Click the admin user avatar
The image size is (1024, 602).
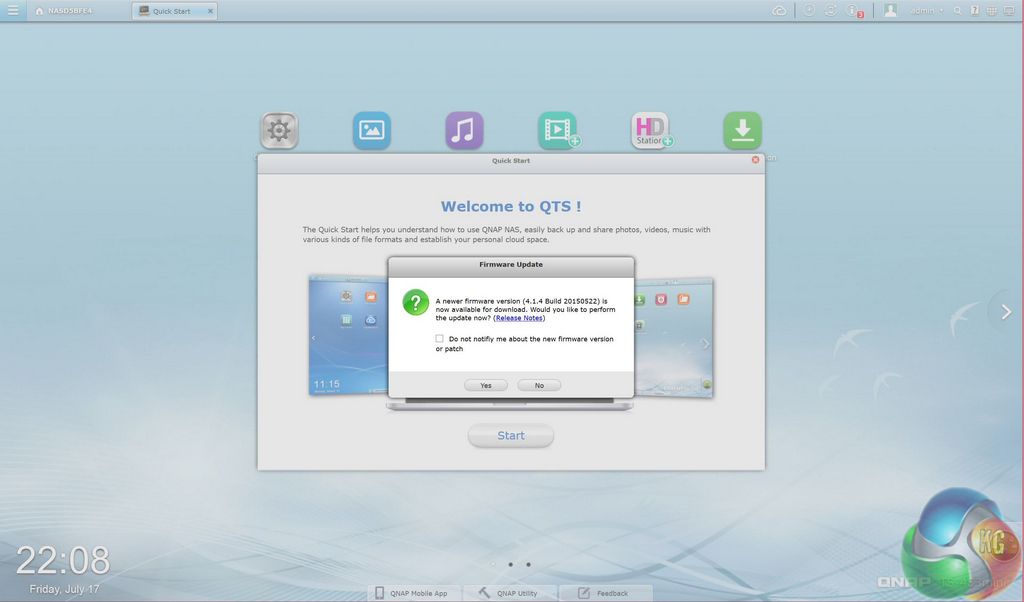[890, 10]
